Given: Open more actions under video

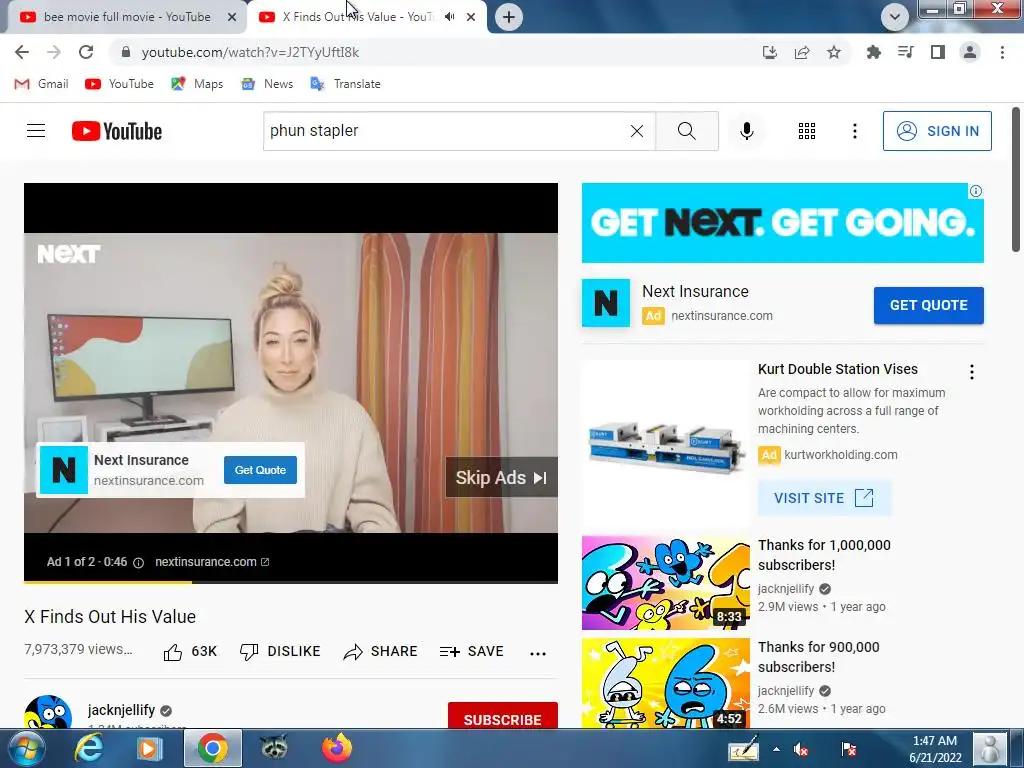Looking at the screenshot, I should [537, 653].
